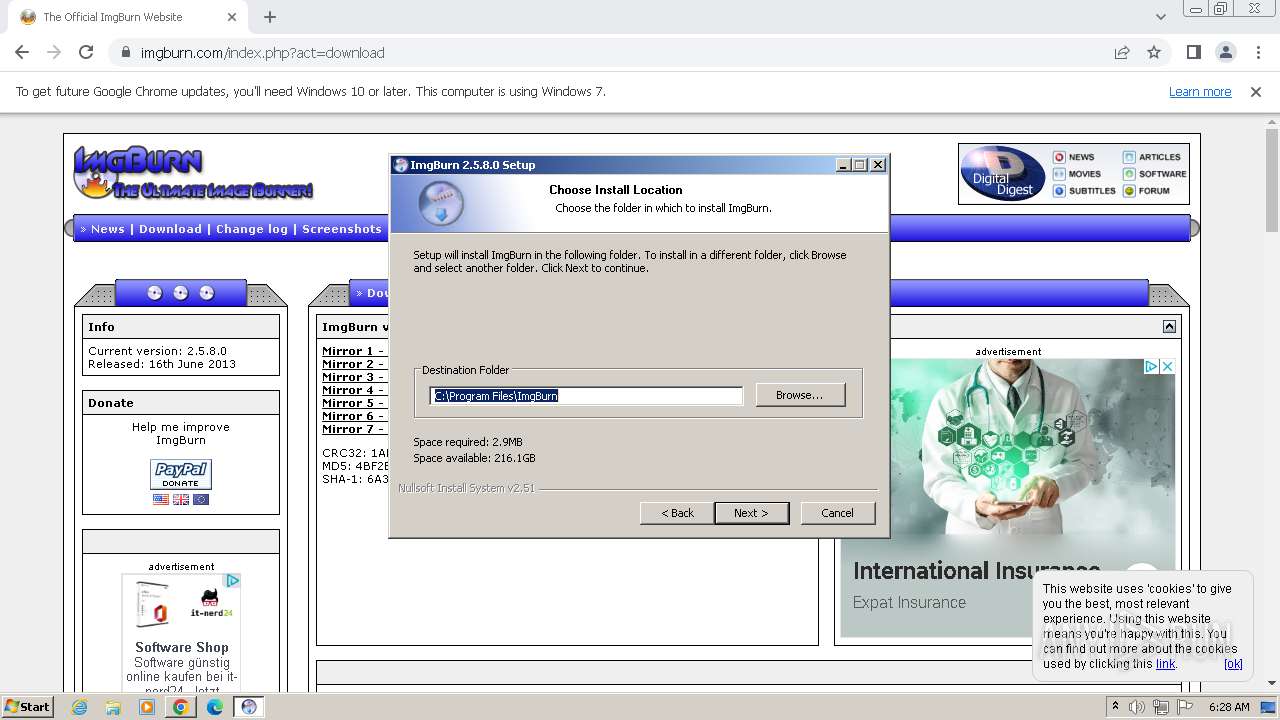The height and width of the screenshot is (720, 1280).
Task: Click the volume speaker tray icon
Action: [x=1137, y=707]
